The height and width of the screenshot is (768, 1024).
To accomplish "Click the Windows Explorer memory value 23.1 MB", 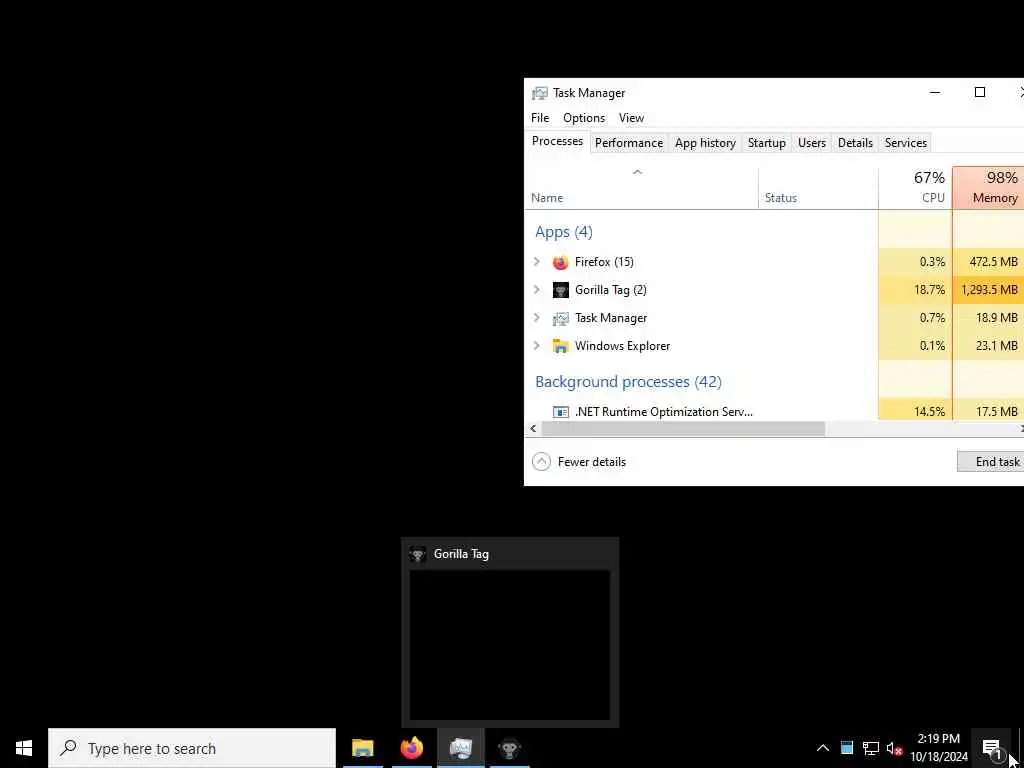I will coord(997,346).
